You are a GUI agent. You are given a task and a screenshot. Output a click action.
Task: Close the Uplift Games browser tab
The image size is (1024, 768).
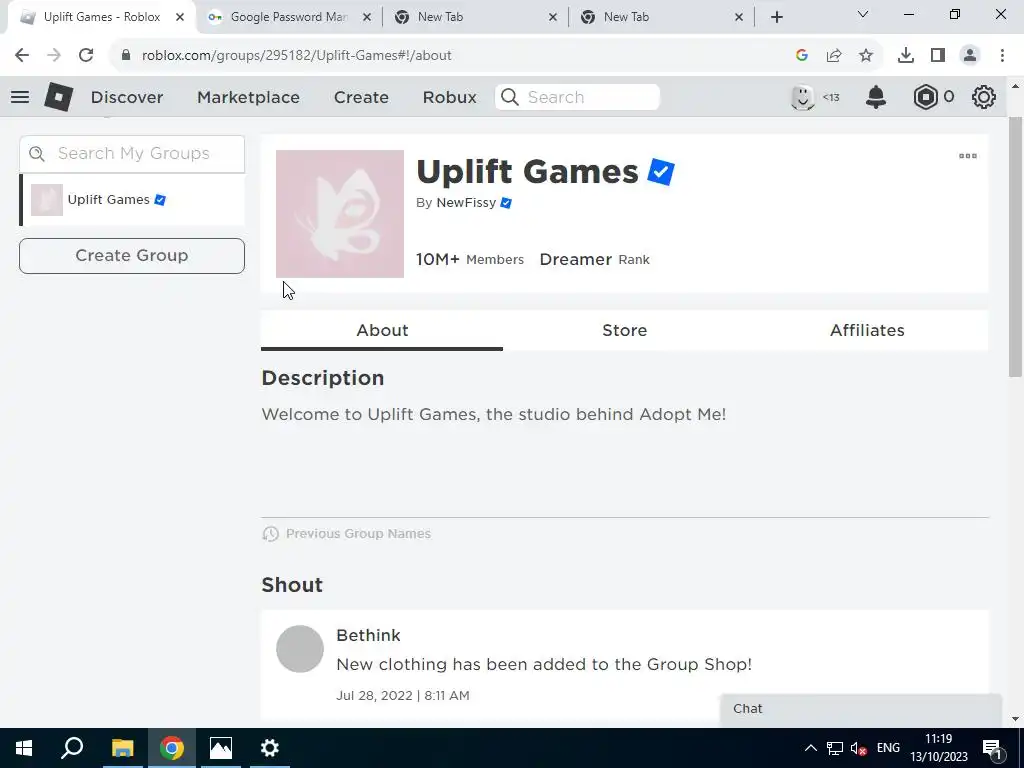[180, 17]
